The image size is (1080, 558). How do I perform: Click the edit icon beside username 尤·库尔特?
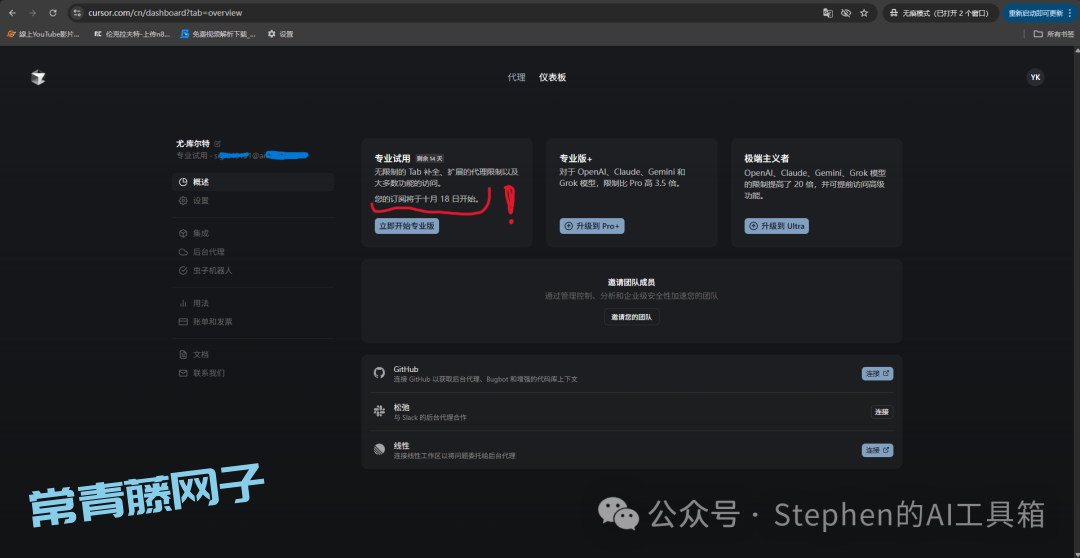click(218, 144)
